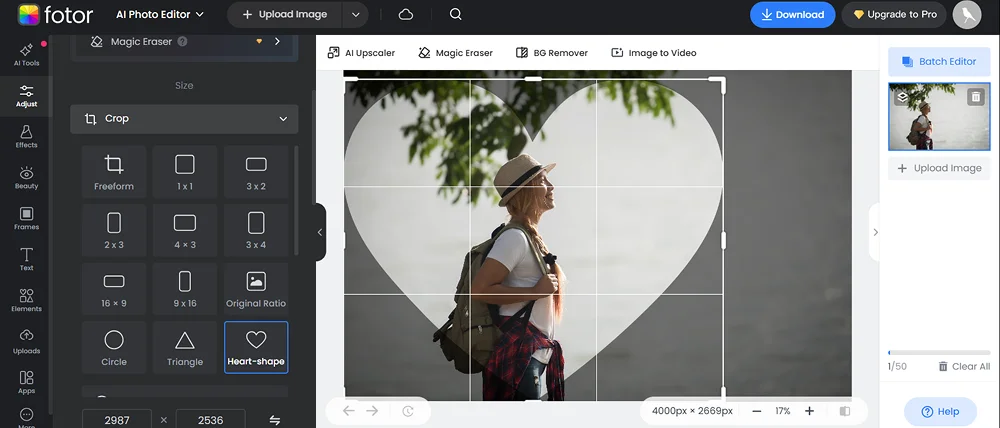This screenshot has width=1000, height=428.
Task: Select the Heart-shape crop option
Action: coord(256,346)
